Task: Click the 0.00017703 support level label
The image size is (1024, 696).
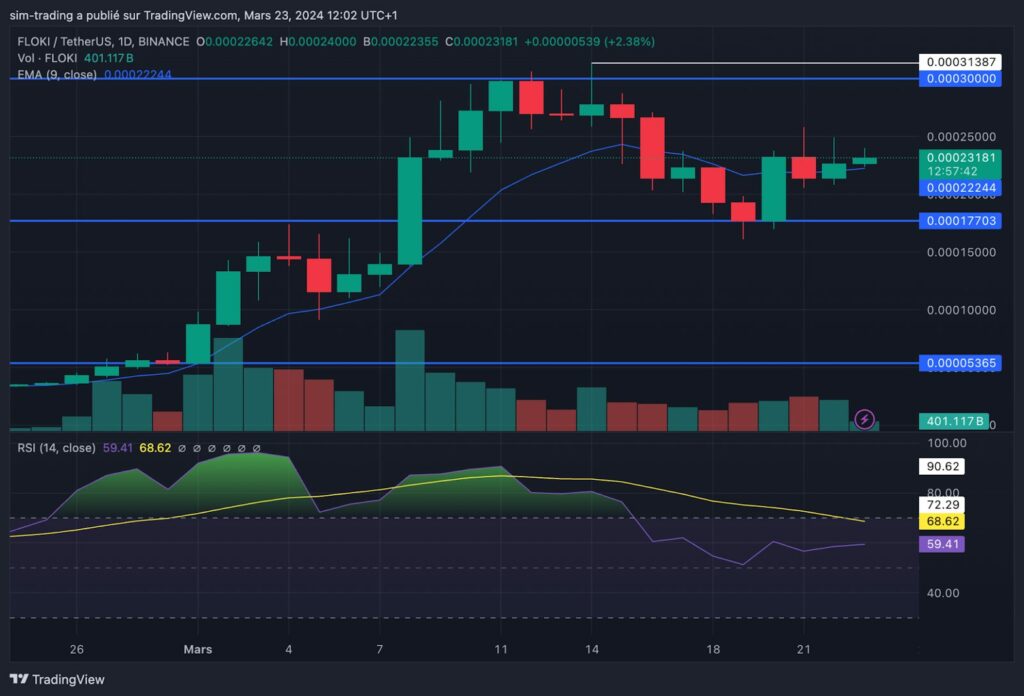Action: tap(960, 221)
